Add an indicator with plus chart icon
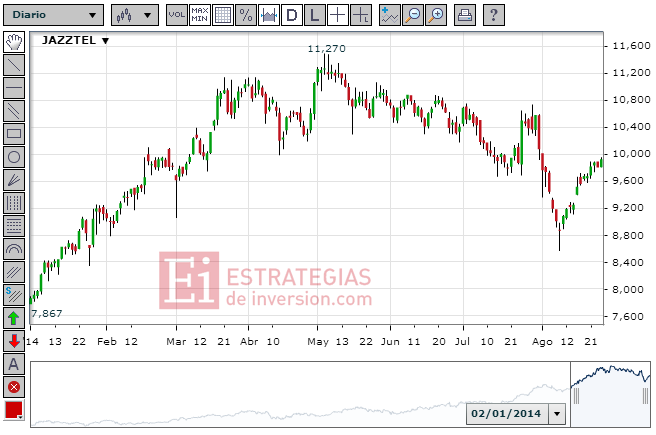The image size is (656, 435). (x=390, y=15)
